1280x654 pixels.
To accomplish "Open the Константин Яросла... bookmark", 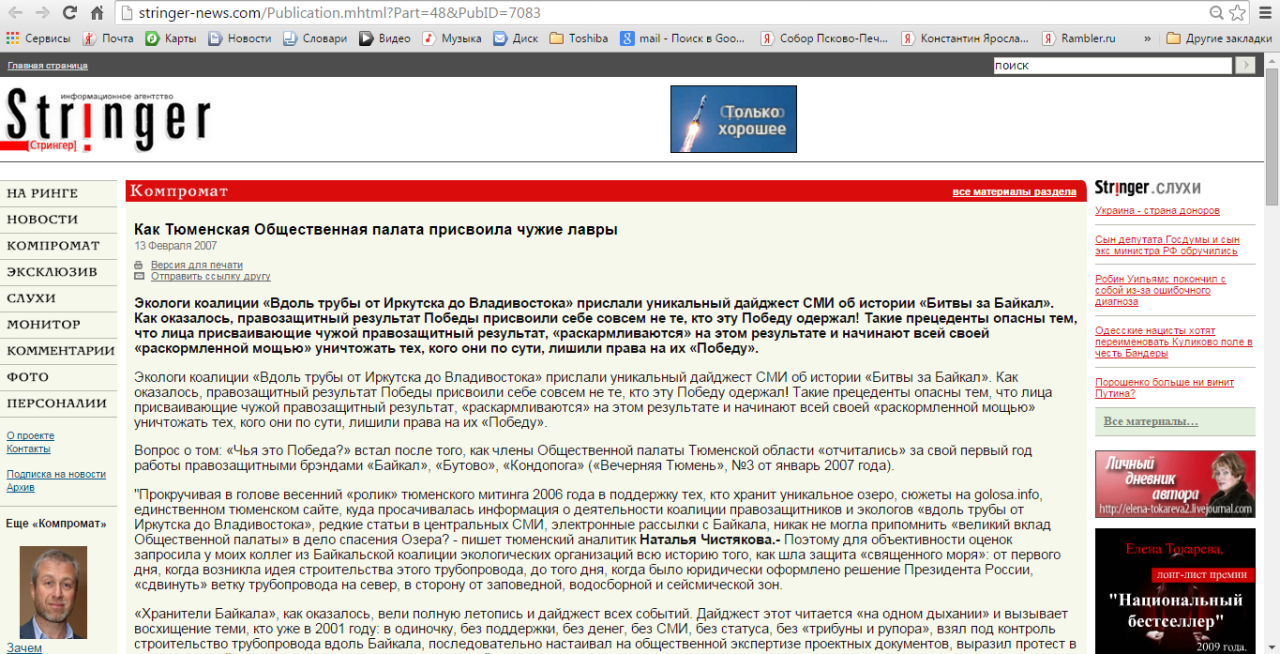I will pyautogui.click(x=964, y=38).
